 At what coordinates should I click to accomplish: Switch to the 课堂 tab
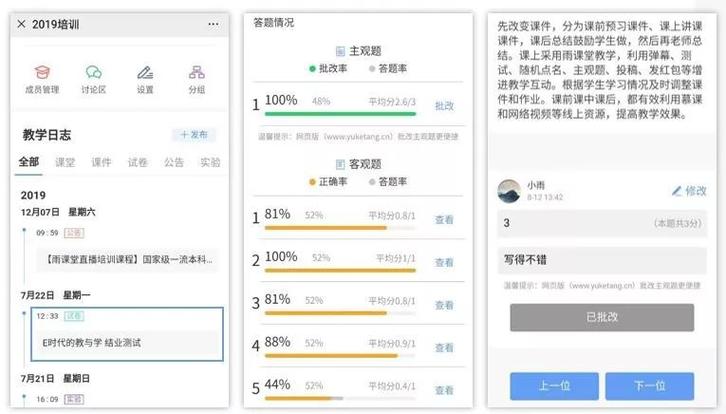65,162
